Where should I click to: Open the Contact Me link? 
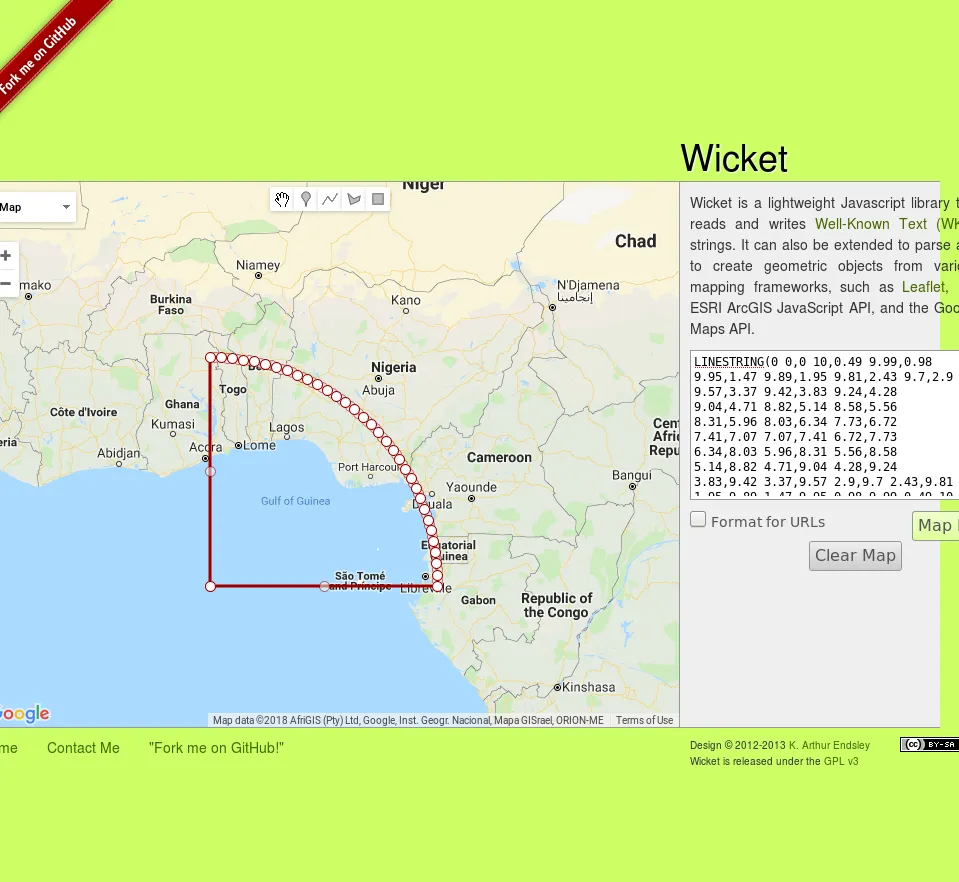point(83,748)
